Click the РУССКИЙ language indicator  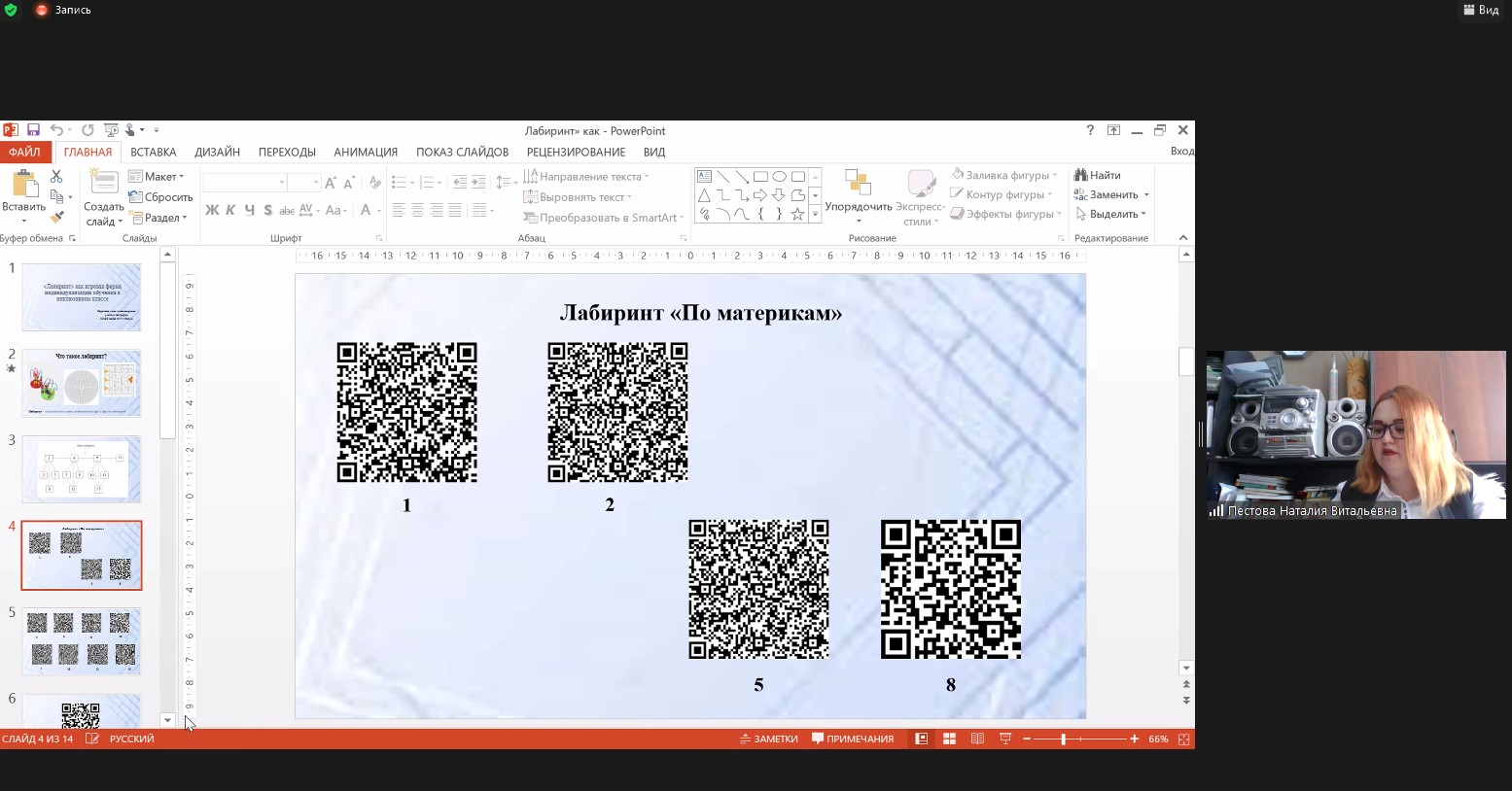point(132,739)
